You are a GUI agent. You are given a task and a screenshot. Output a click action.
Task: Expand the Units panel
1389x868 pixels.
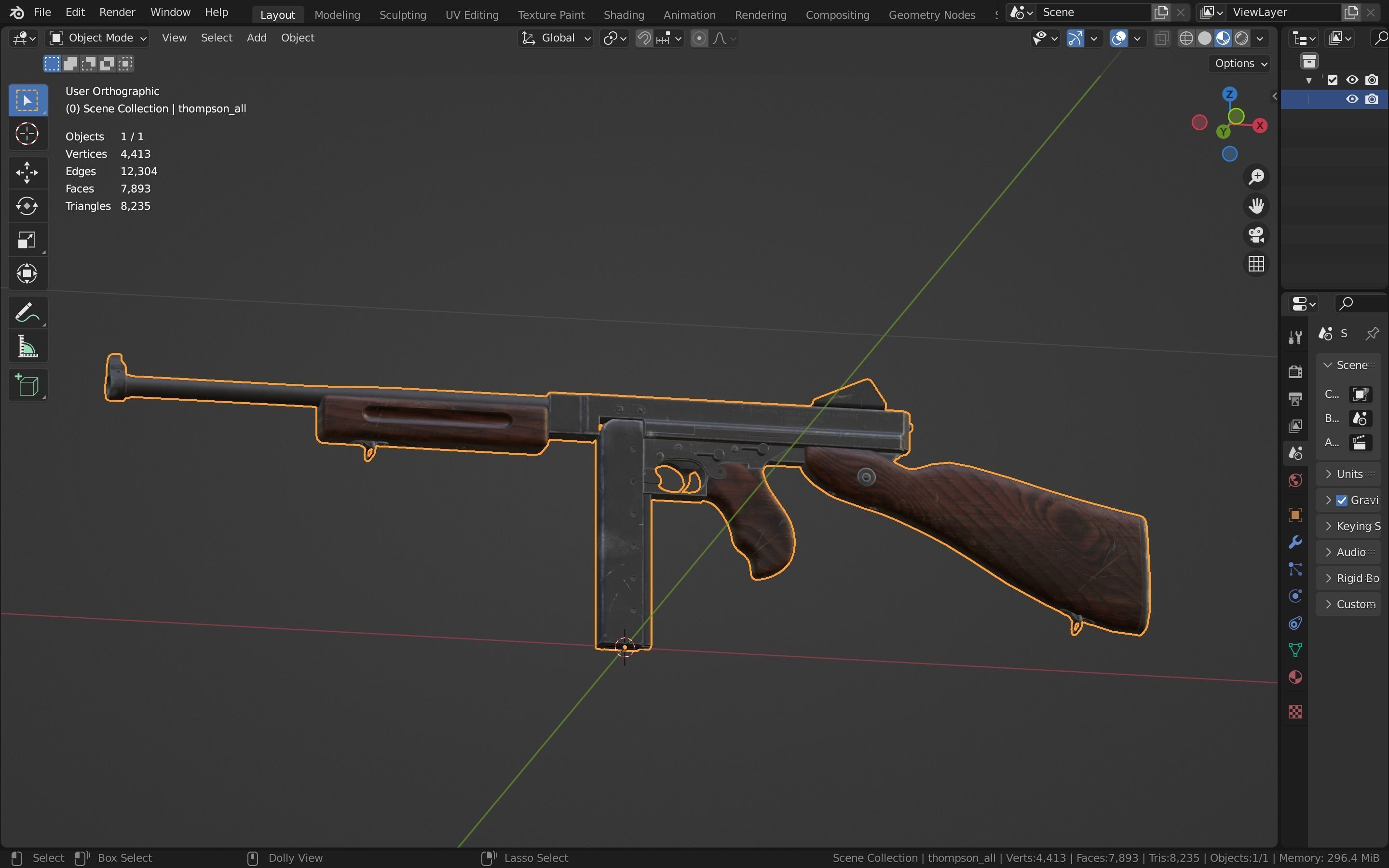(x=1349, y=474)
